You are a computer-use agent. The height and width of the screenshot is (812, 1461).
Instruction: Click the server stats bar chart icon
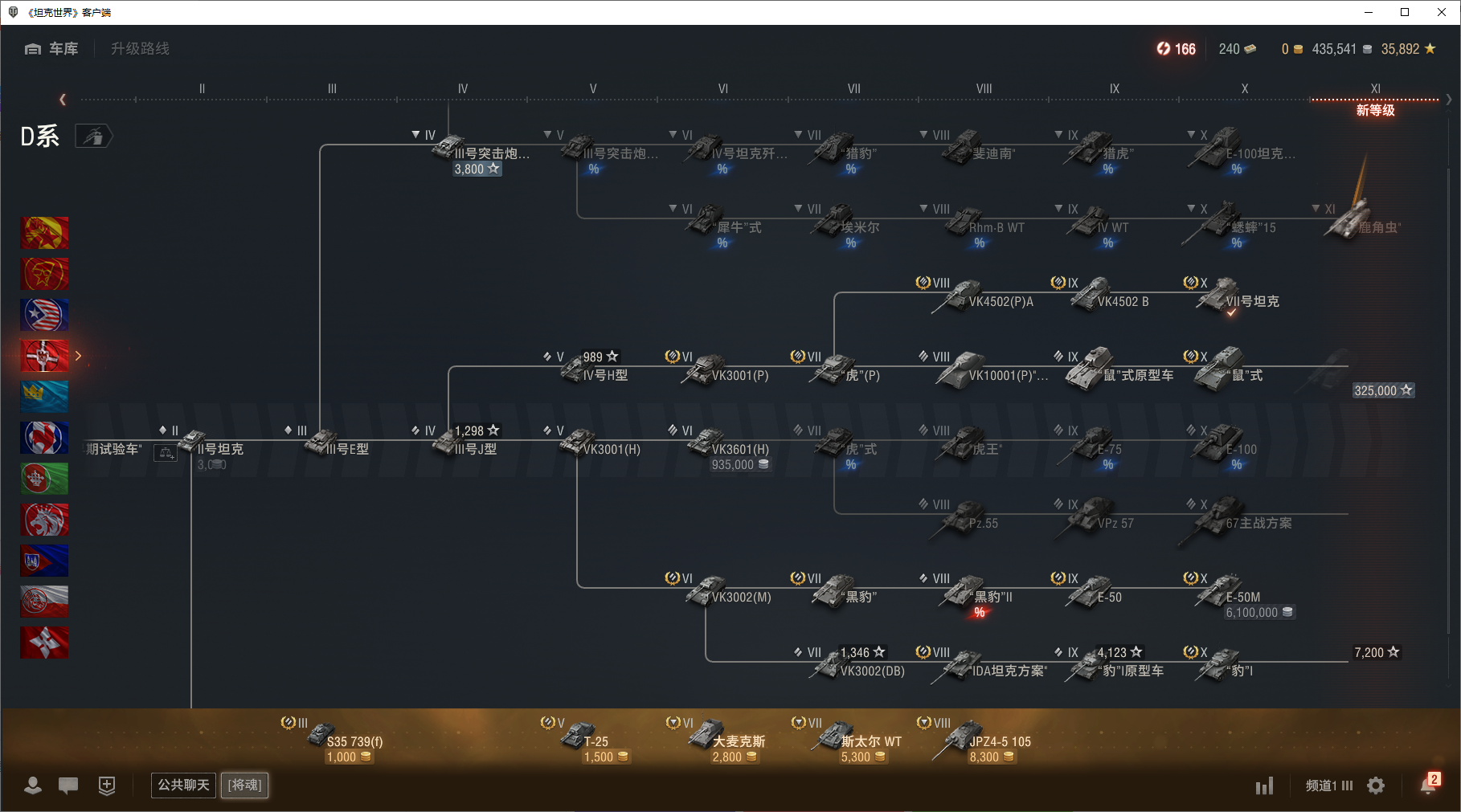click(x=1265, y=785)
